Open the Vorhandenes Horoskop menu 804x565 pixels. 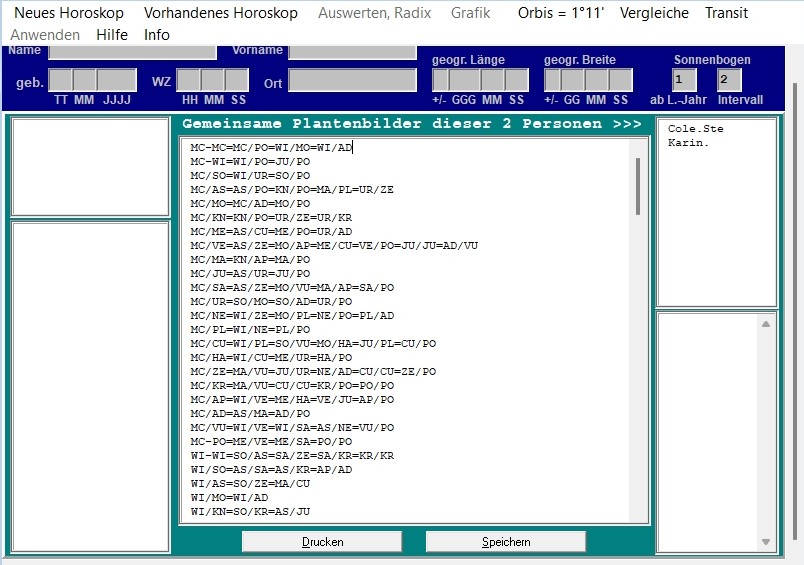point(220,13)
